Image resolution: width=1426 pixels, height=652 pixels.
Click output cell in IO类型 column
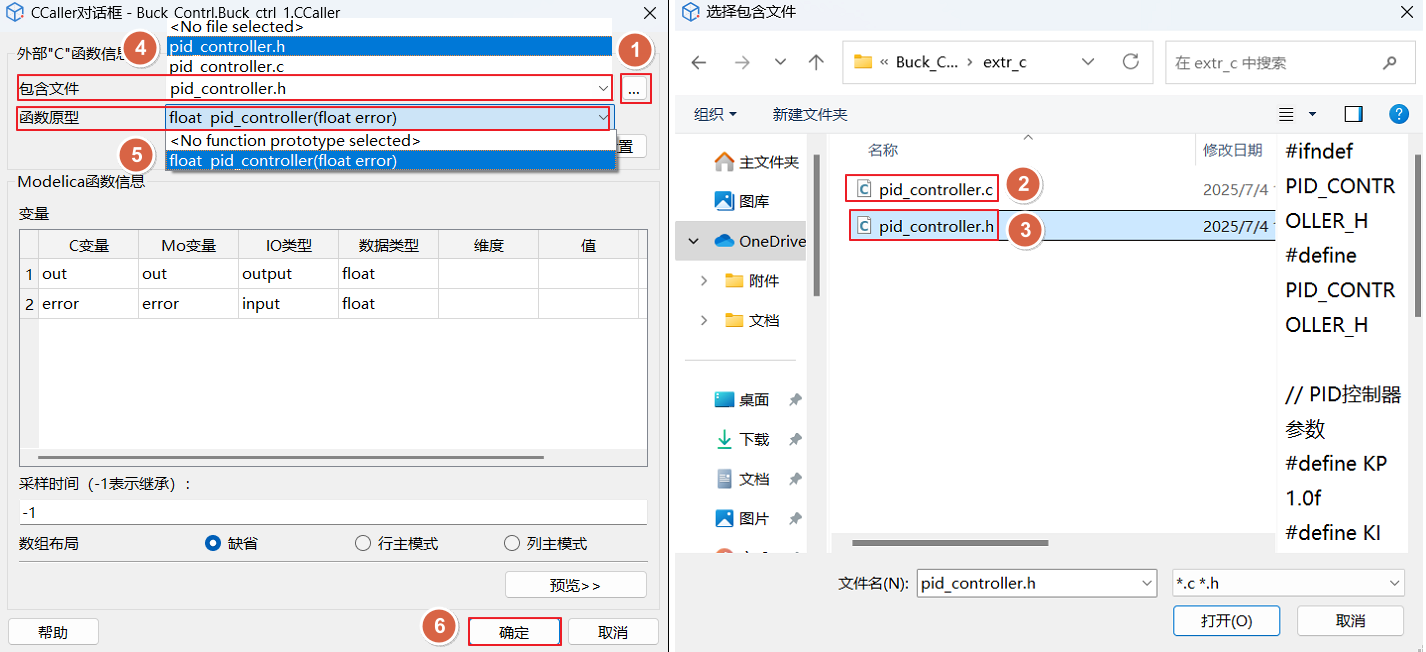pyautogui.click(x=288, y=274)
